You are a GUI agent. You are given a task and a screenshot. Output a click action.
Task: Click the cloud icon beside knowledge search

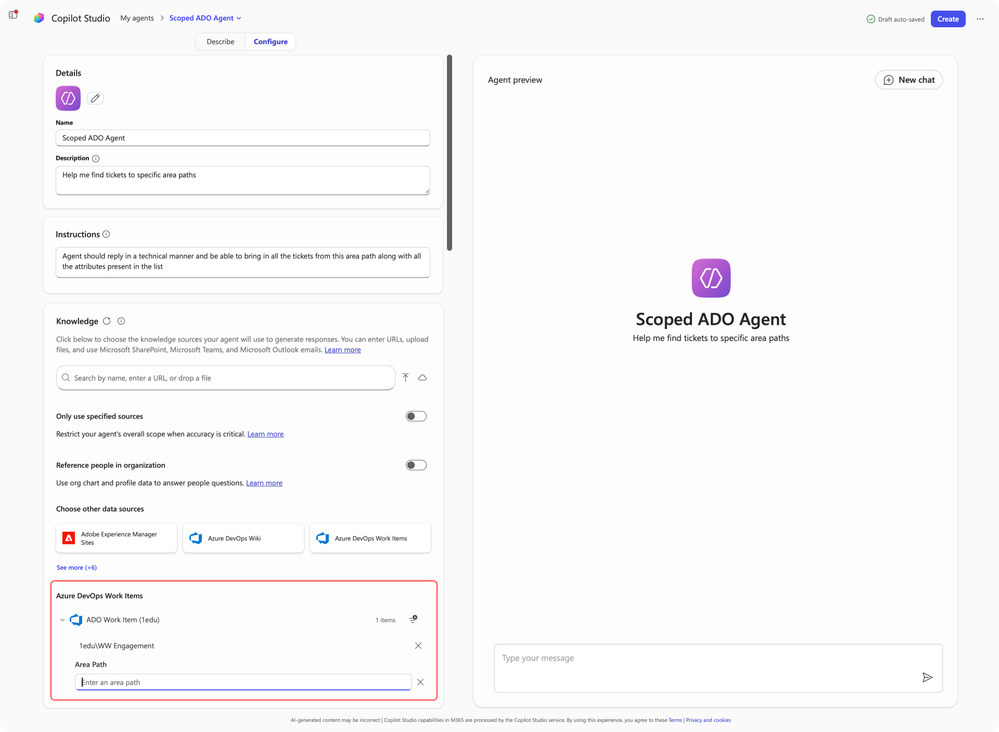point(422,378)
